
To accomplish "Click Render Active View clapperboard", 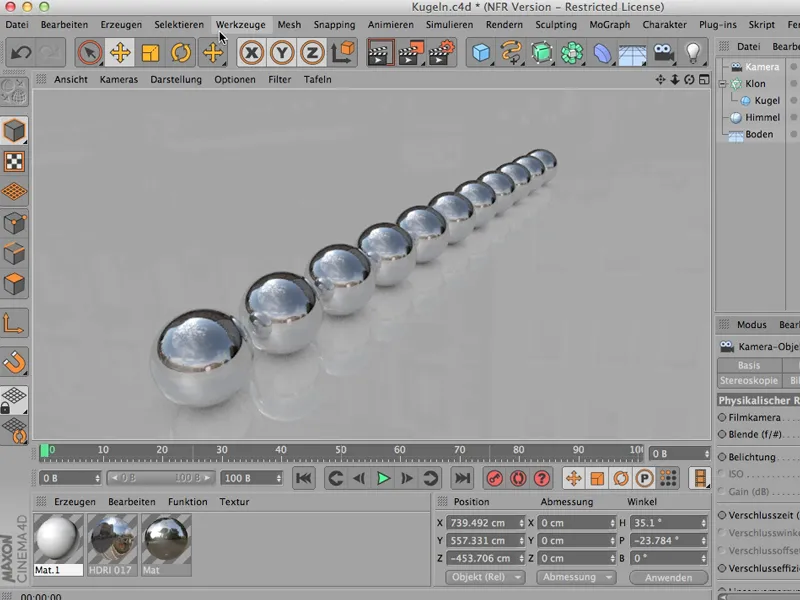I will click(x=380, y=53).
